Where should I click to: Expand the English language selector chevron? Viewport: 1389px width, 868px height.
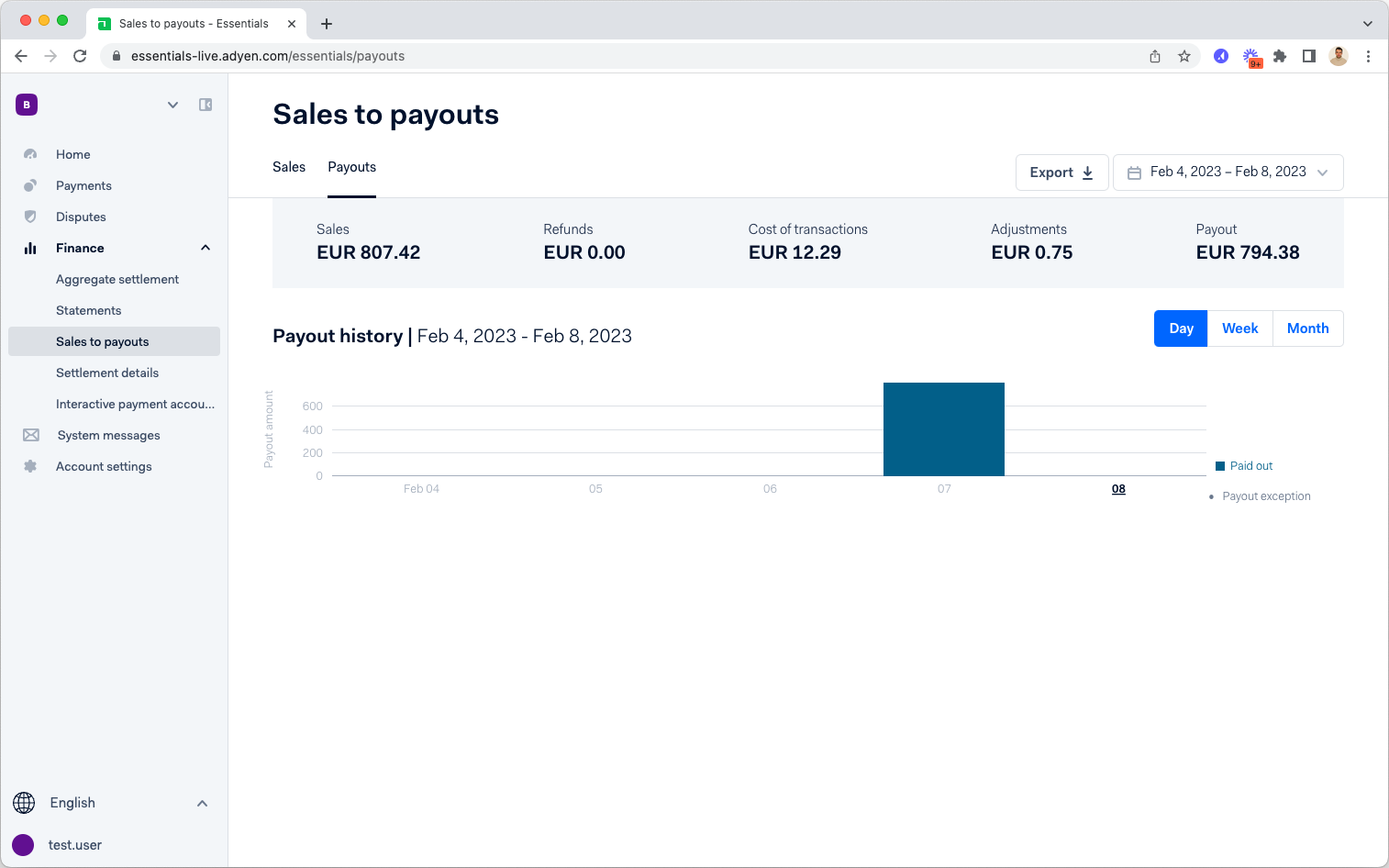coord(202,803)
